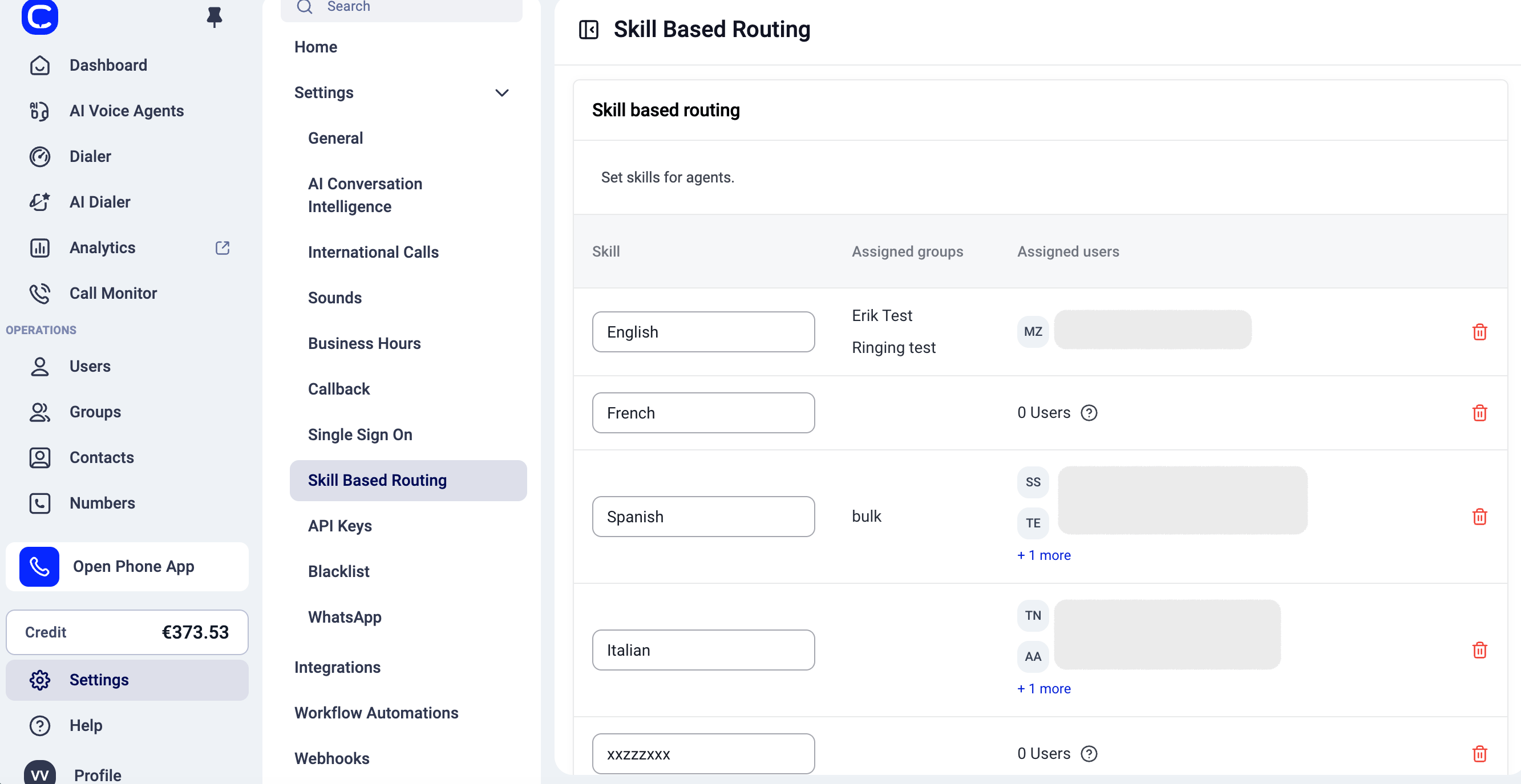
Task: Show more Spanish assigned users
Action: tap(1044, 555)
